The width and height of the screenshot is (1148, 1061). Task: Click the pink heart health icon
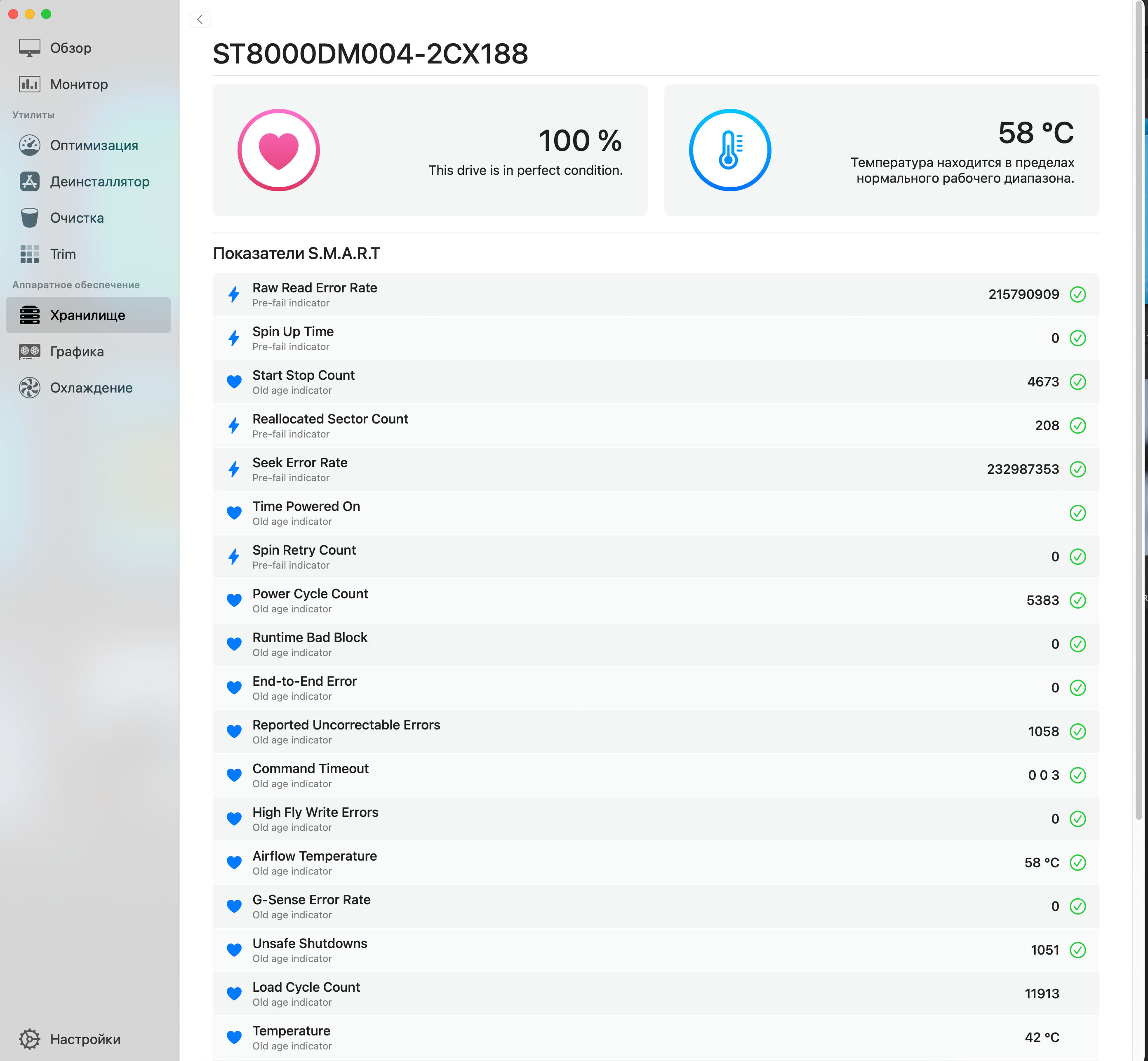coord(278,150)
